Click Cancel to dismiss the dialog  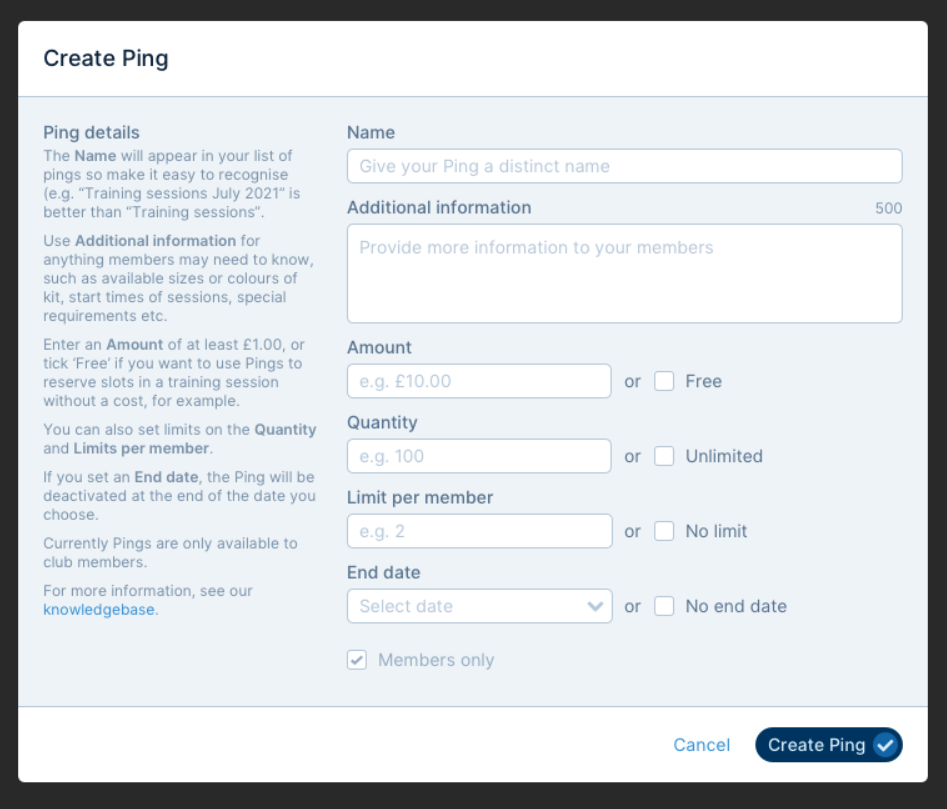[x=701, y=745]
